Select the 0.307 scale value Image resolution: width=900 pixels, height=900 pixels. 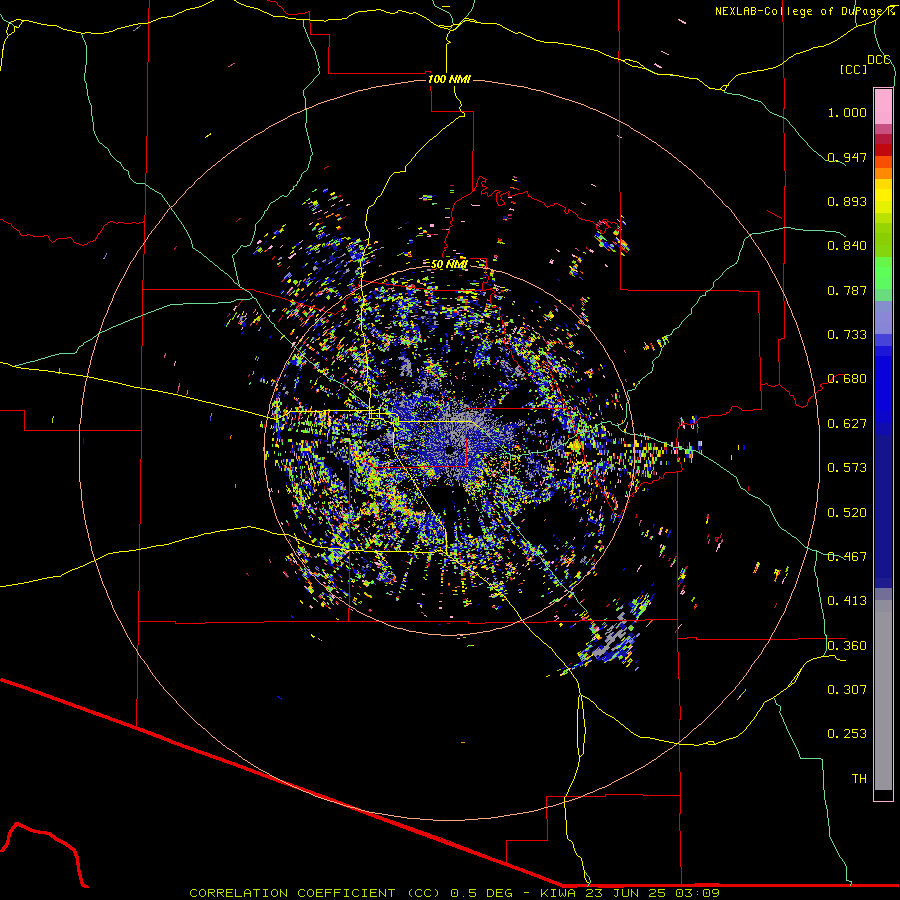click(x=847, y=690)
